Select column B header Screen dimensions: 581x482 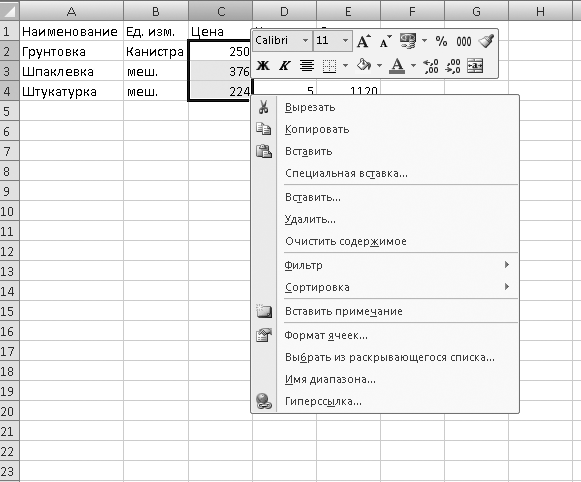point(156,11)
